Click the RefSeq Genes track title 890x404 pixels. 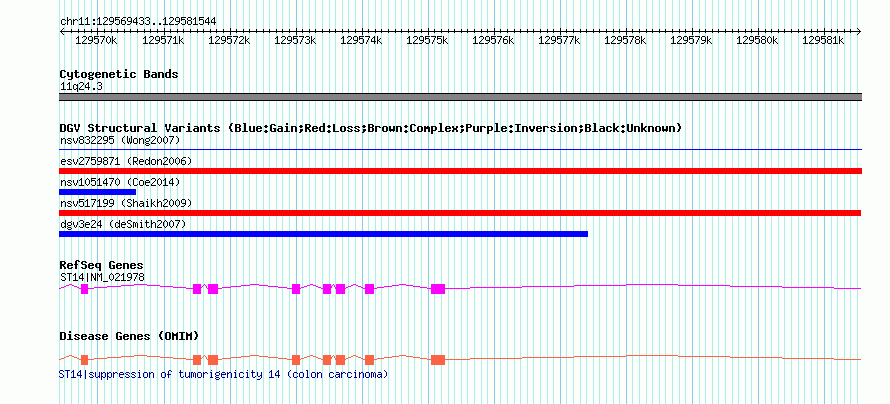[101, 266]
